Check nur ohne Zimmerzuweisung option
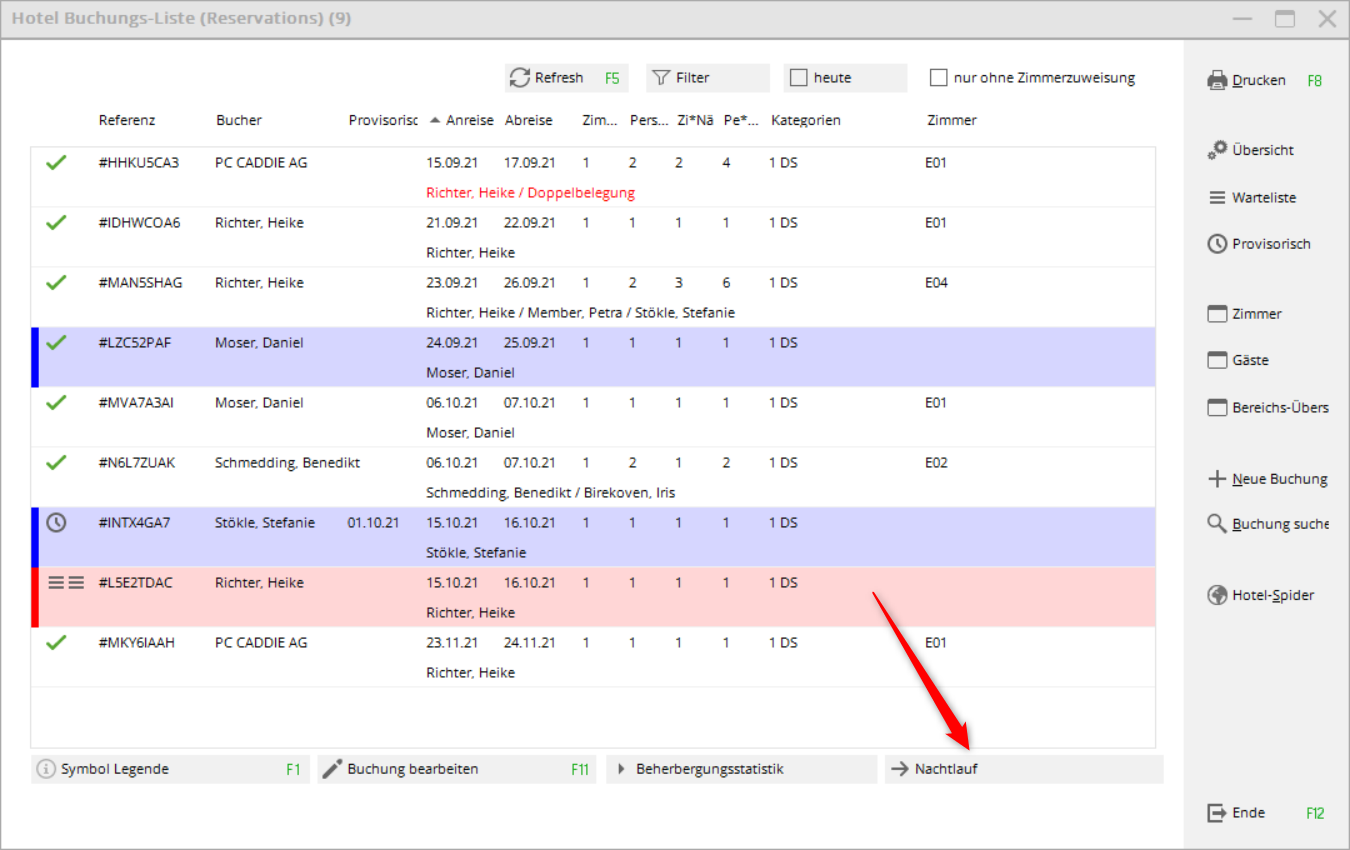The width and height of the screenshot is (1350, 850). pos(938,78)
